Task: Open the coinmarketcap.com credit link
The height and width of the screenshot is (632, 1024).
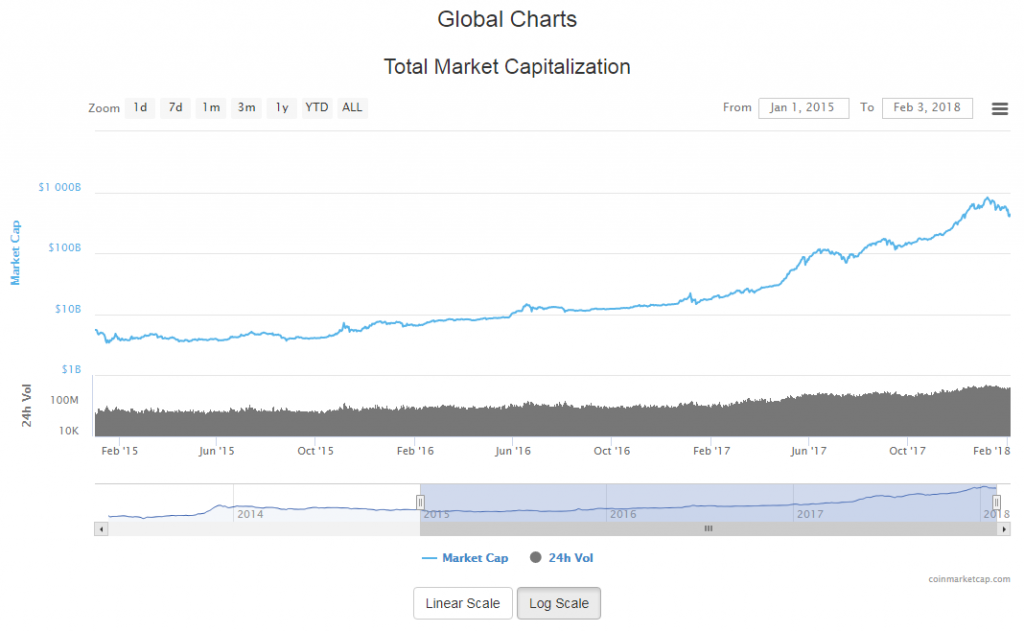Action: pyautogui.click(x=968, y=579)
